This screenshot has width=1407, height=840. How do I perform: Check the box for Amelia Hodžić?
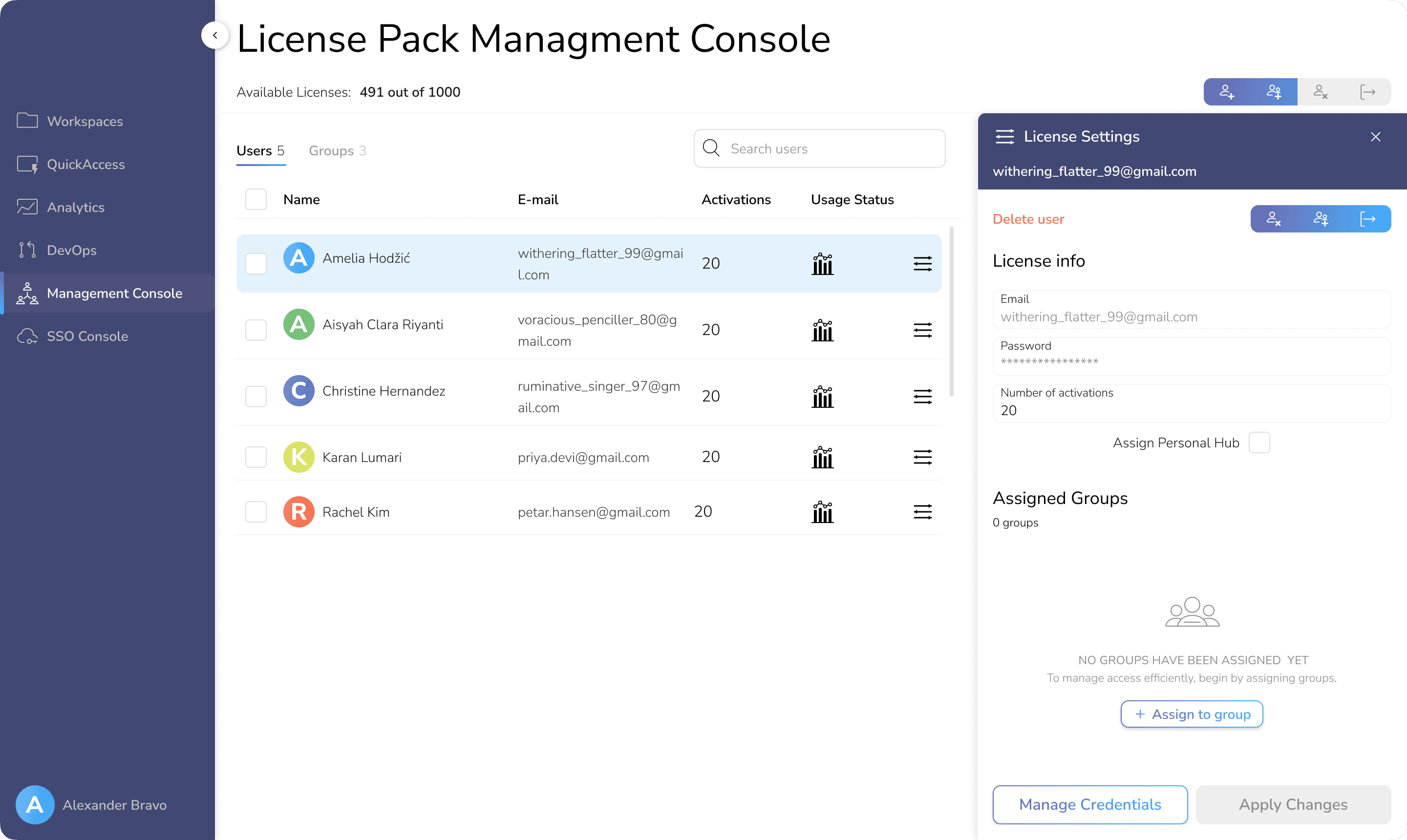(x=256, y=263)
